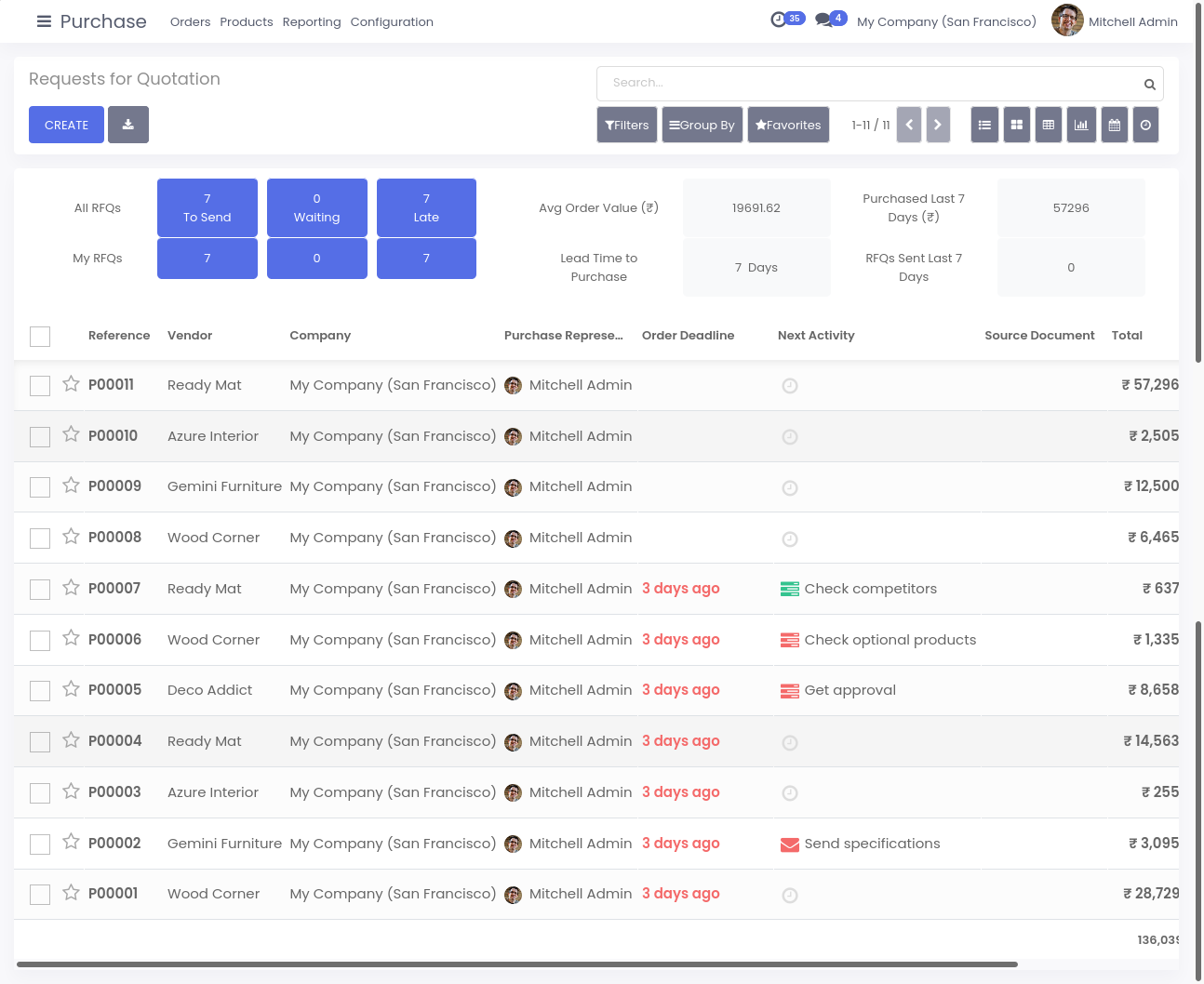This screenshot has width=1204, height=984.
Task: Expand the Filters dropdown
Action: 627,125
